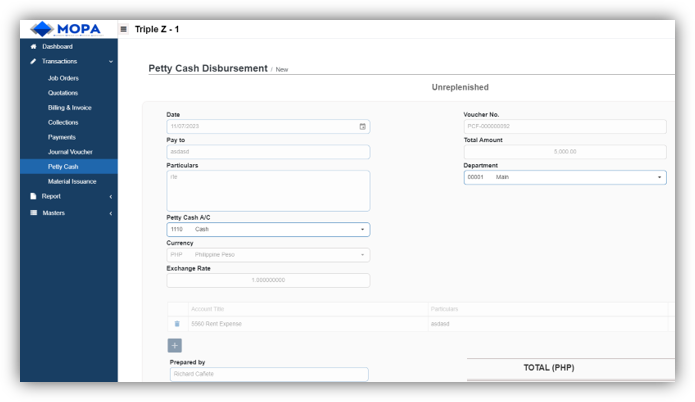Open the Department dropdown
This screenshot has height=402, width=695.
pos(565,177)
